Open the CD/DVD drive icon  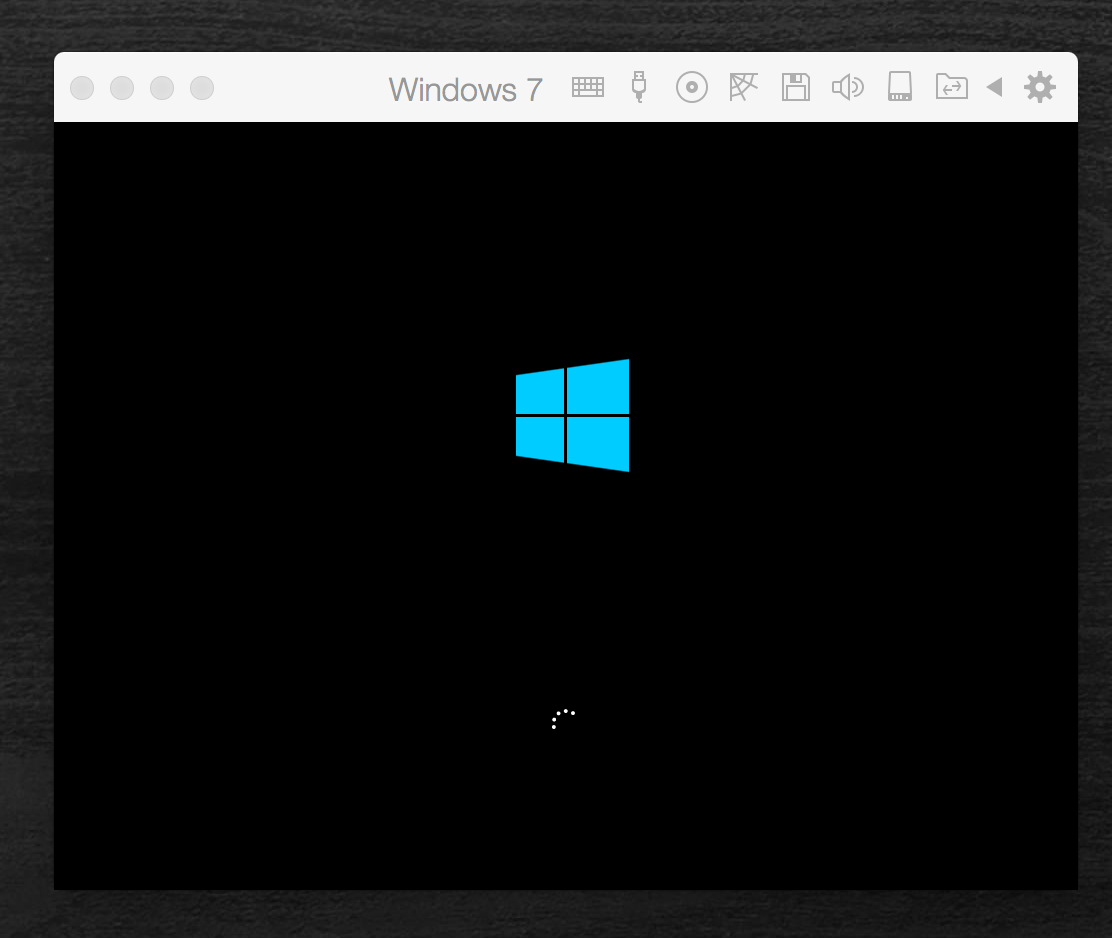(x=691, y=87)
